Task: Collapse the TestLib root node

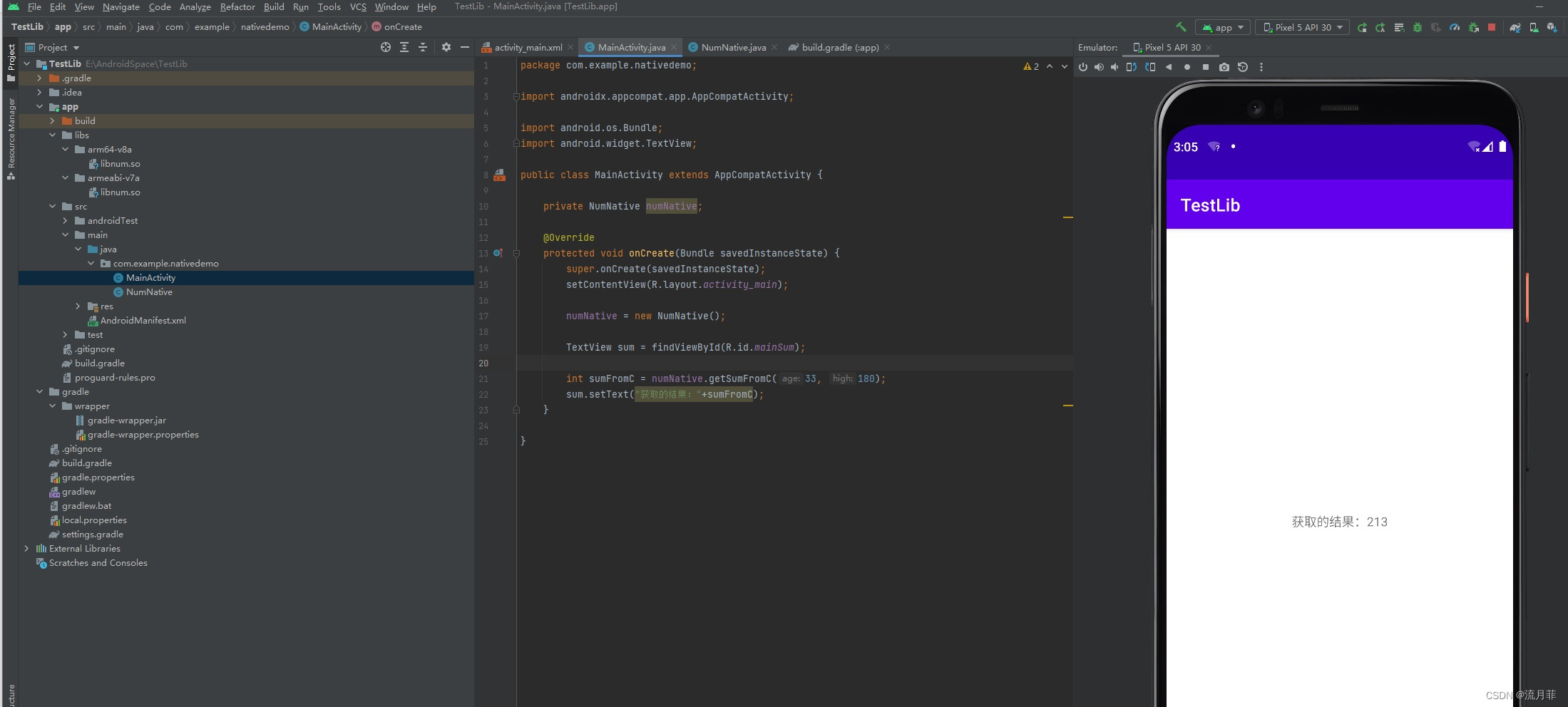Action: (27, 64)
